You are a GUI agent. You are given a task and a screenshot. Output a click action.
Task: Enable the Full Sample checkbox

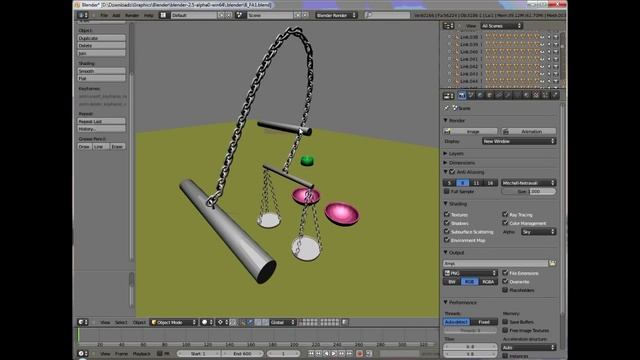[x=447, y=191]
